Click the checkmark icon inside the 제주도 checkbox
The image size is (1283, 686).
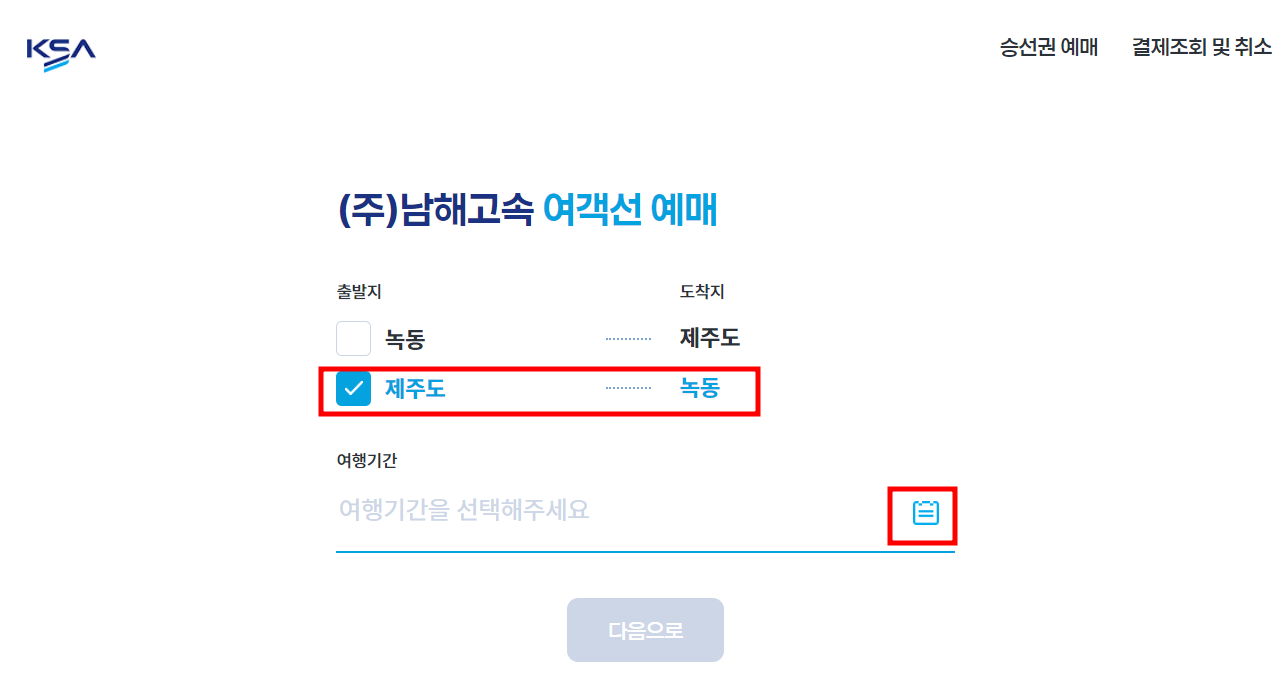(353, 390)
